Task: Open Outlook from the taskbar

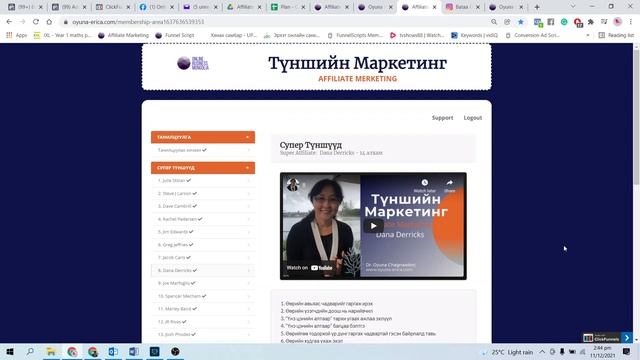Action: (x=113, y=351)
